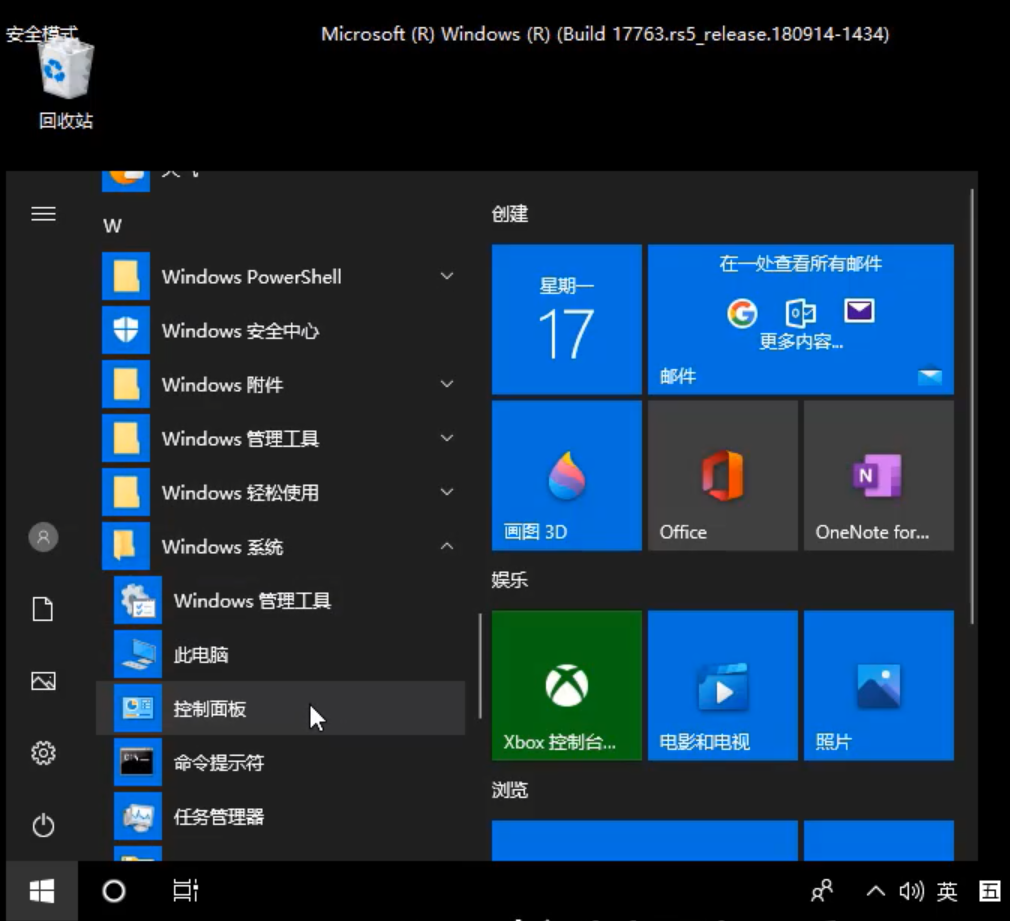Open 控制面板 from the app list
Image resolution: width=1010 pixels, height=921 pixels.
pos(210,709)
